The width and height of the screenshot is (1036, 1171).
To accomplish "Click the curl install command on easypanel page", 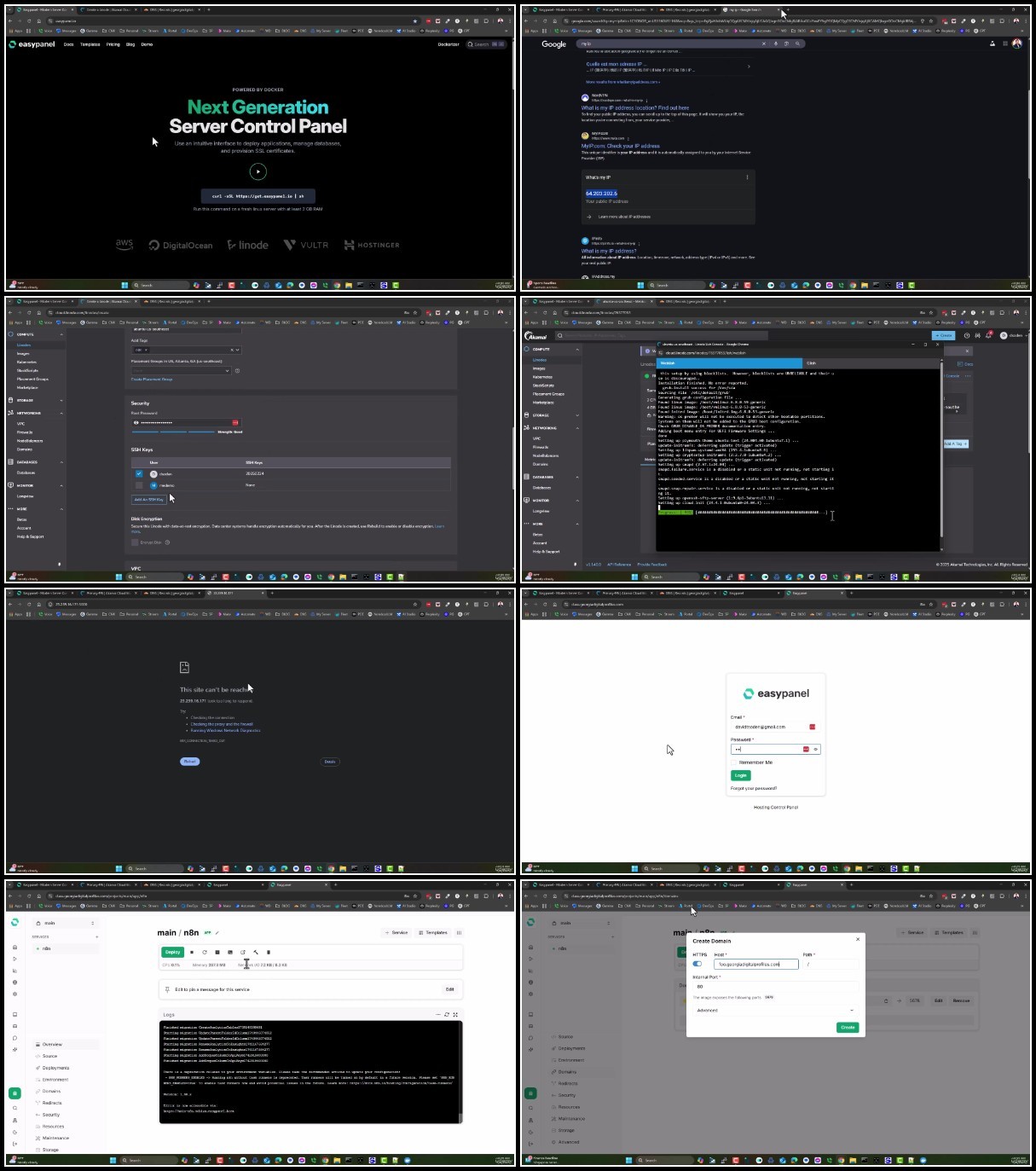I will click(258, 195).
